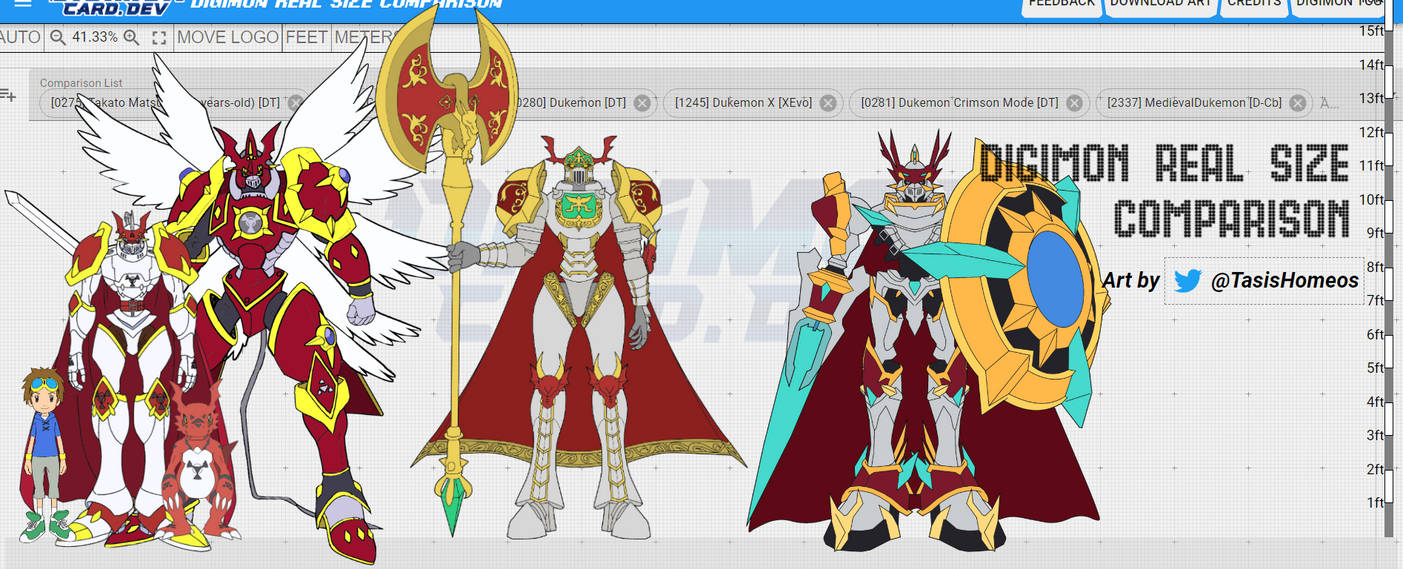Click the Digimon Real Size Comparison header title
This screenshot has width=1403, height=569.
[x=345, y=4]
